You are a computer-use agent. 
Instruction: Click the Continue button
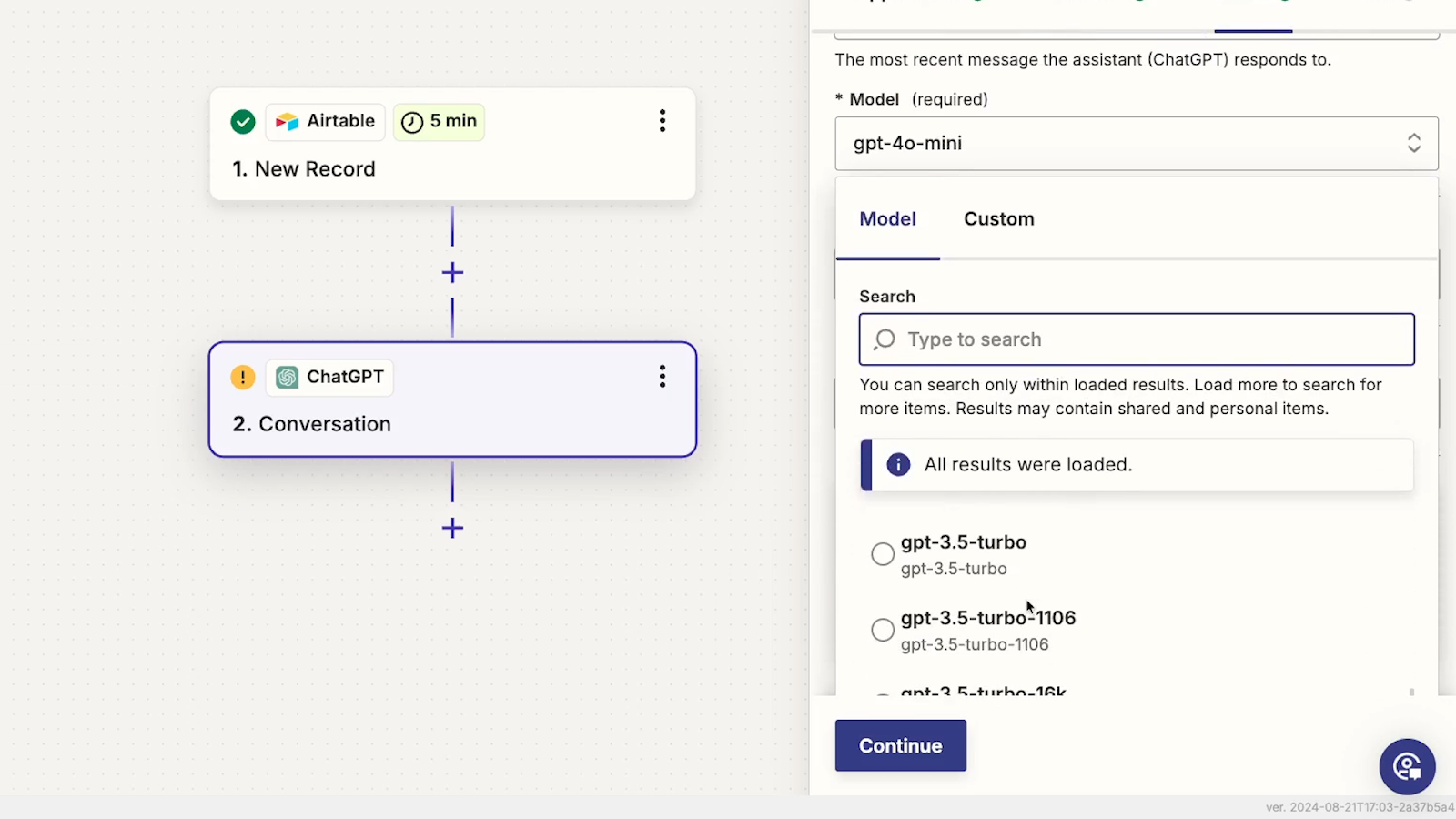(x=901, y=745)
